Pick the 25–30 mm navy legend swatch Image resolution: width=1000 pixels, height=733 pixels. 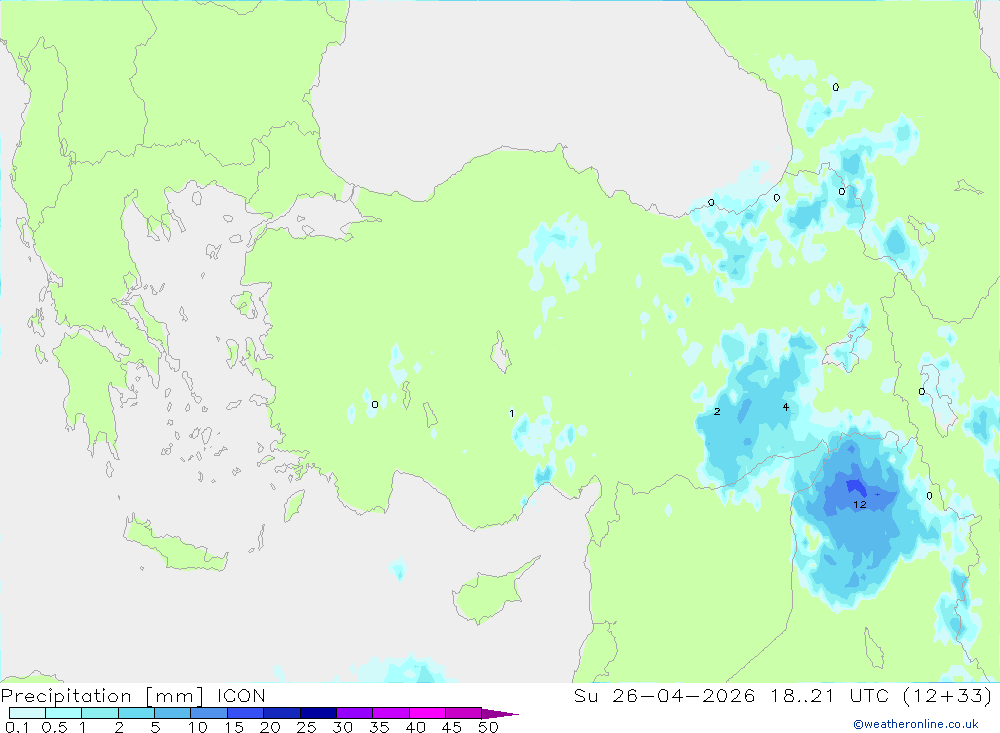[x=318, y=713]
